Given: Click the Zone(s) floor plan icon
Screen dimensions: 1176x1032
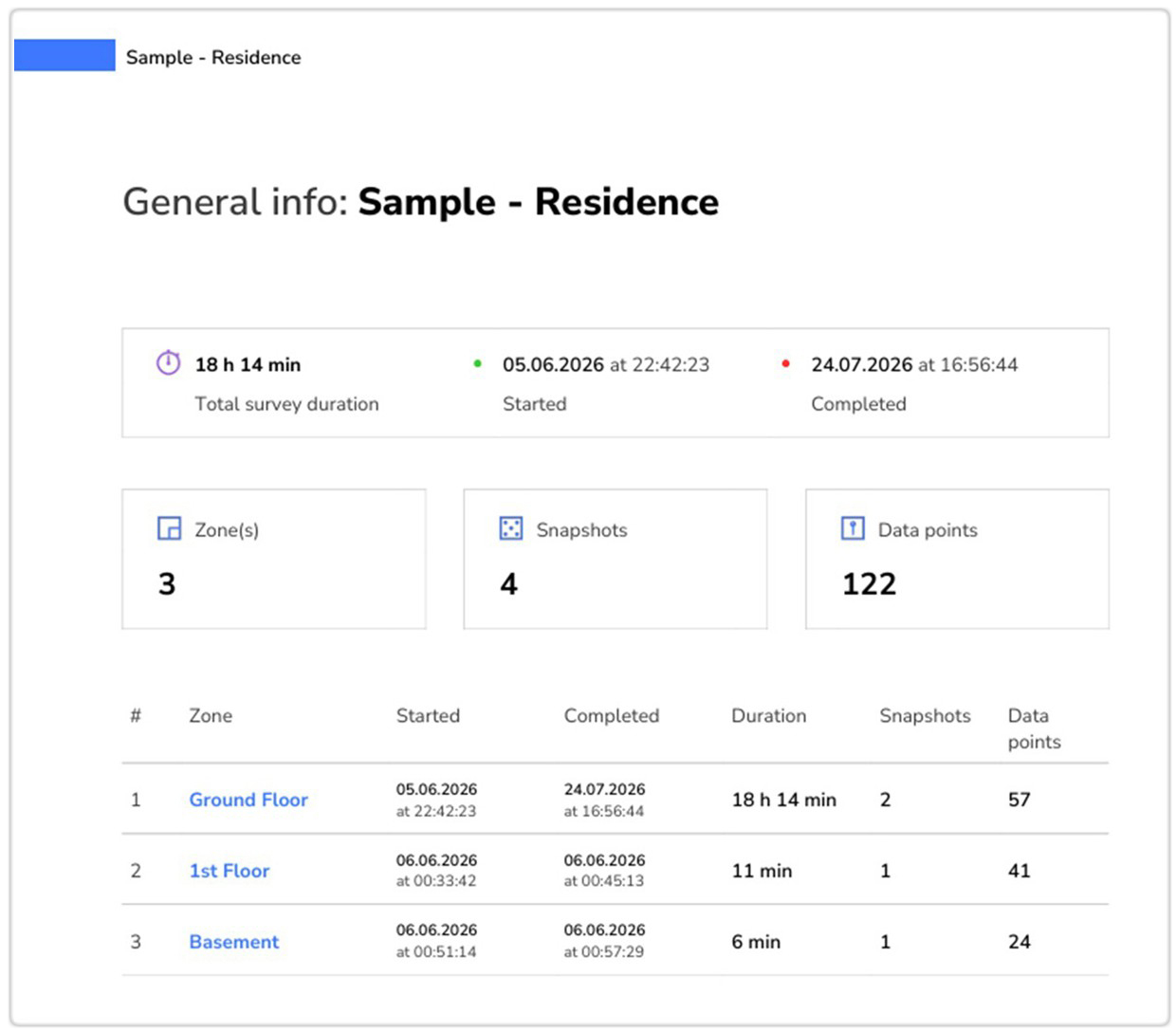Looking at the screenshot, I should pyautogui.click(x=169, y=528).
